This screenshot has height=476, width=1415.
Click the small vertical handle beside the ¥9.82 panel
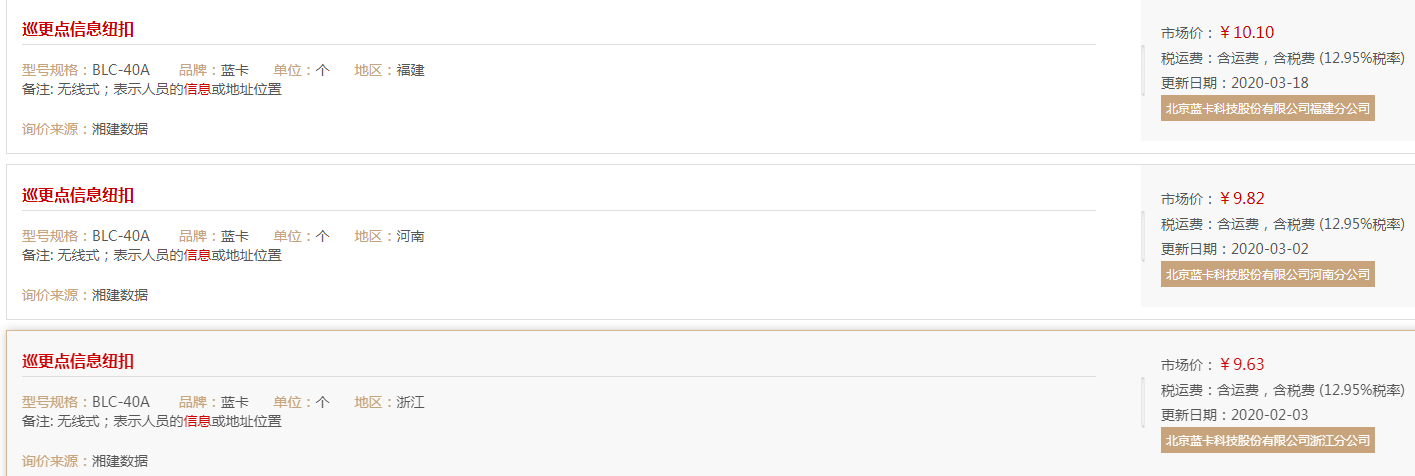[1143, 236]
